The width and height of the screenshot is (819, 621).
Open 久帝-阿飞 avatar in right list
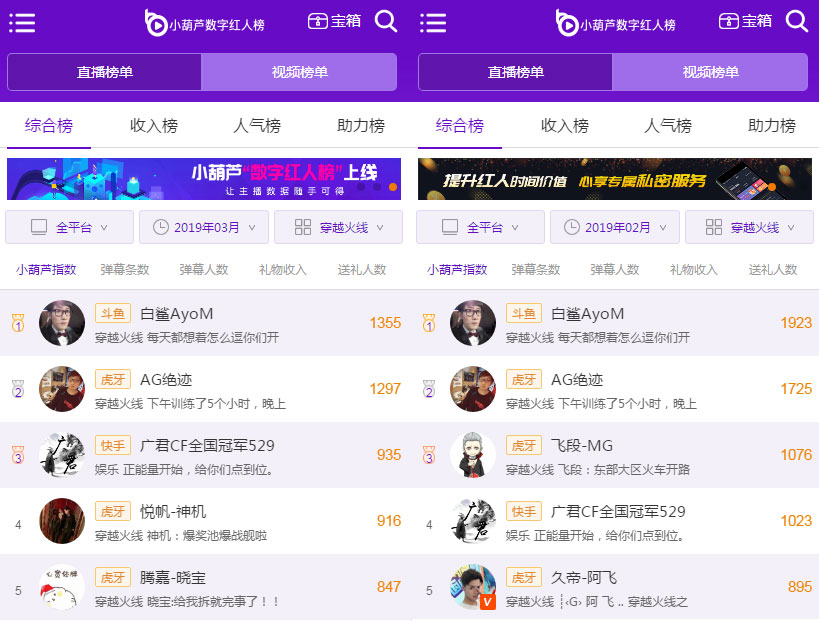pos(473,587)
